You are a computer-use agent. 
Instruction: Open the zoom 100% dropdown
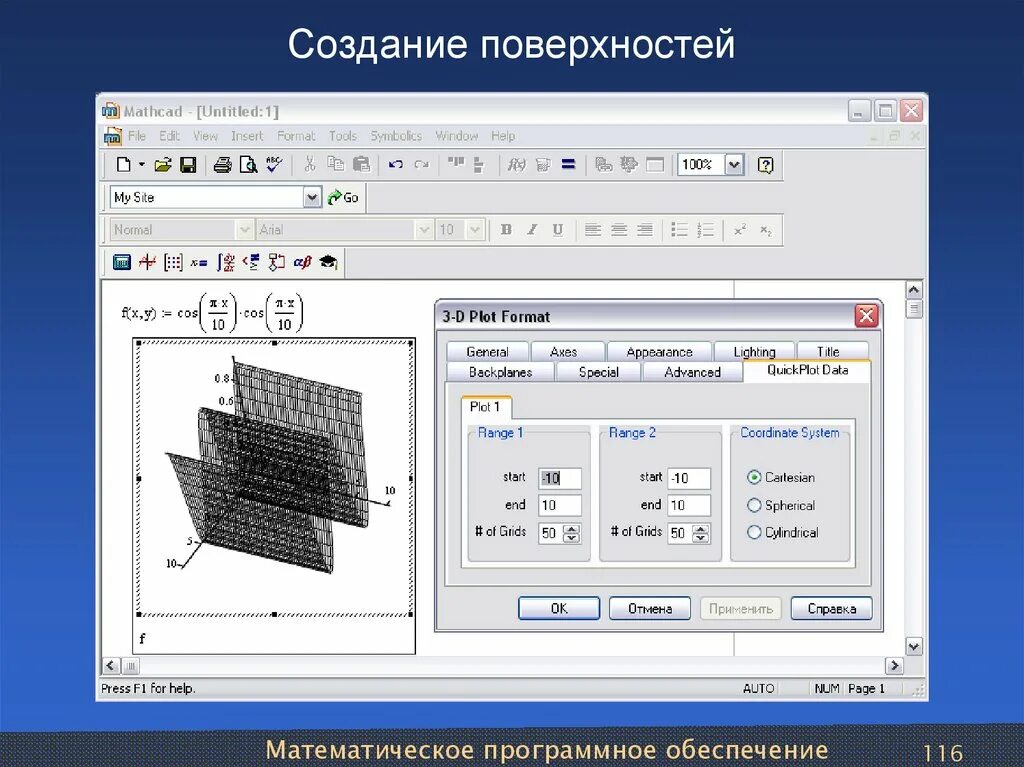pyautogui.click(x=734, y=165)
